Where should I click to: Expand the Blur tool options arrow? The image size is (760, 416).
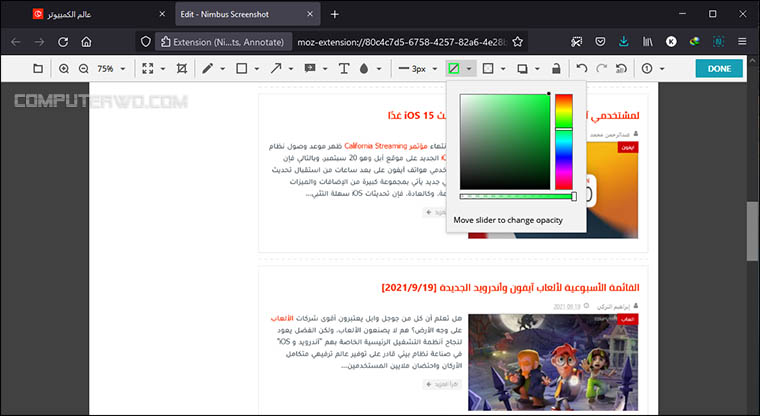379,69
